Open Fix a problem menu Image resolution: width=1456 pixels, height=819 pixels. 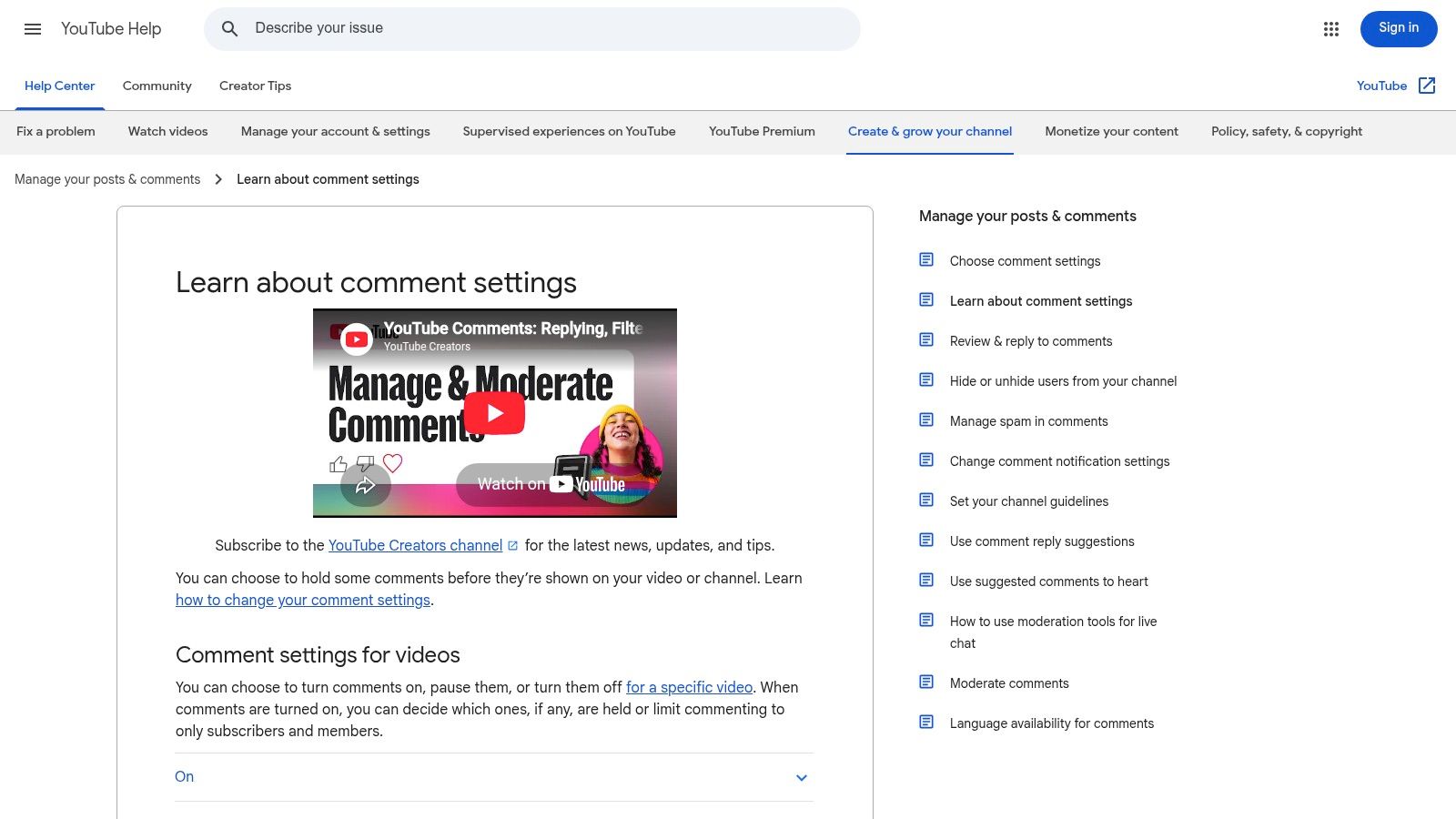pos(56,131)
